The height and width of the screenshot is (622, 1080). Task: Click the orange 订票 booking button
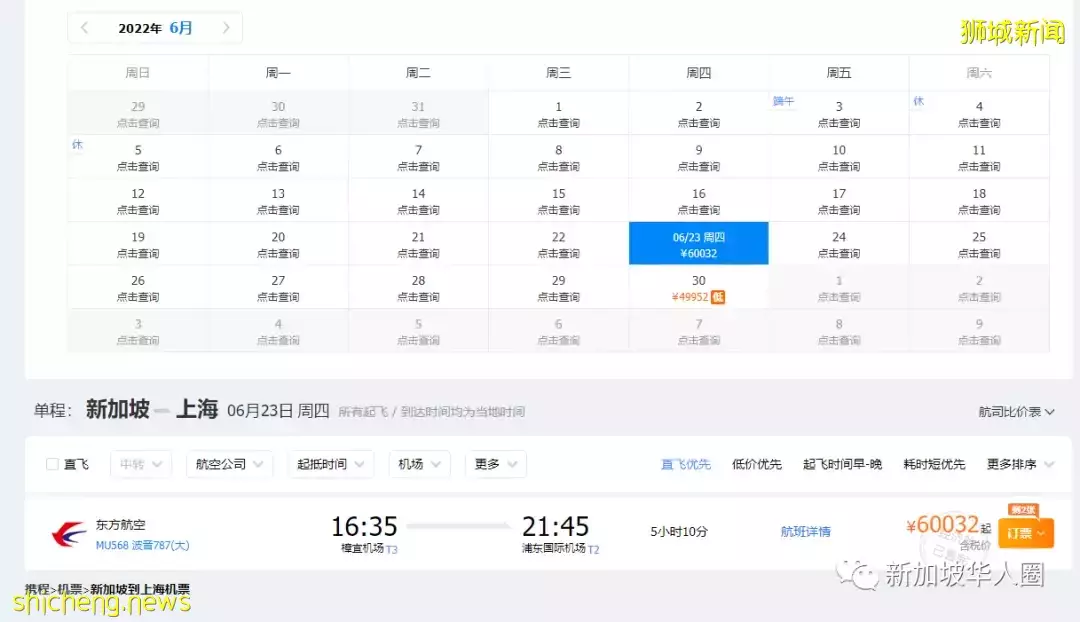1025,533
